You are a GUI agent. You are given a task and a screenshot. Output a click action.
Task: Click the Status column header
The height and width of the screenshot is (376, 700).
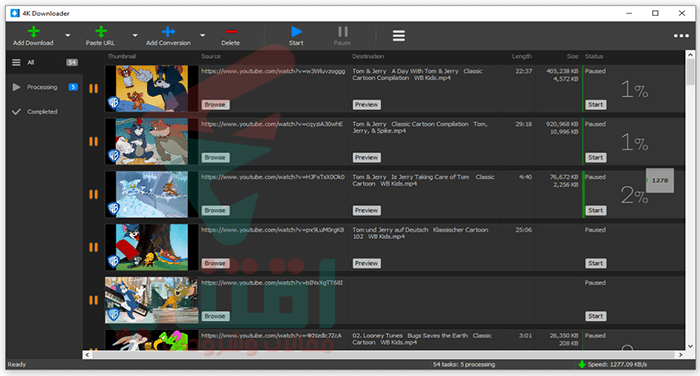point(594,56)
